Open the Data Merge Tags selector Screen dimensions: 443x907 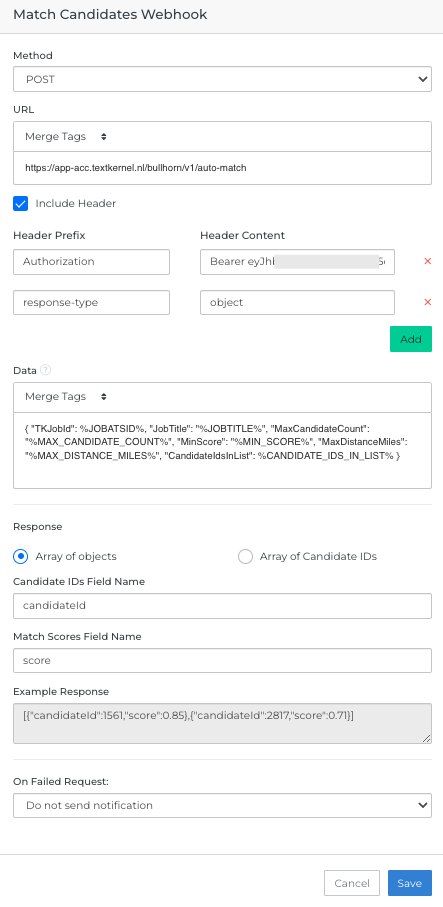[x=223, y=397]
